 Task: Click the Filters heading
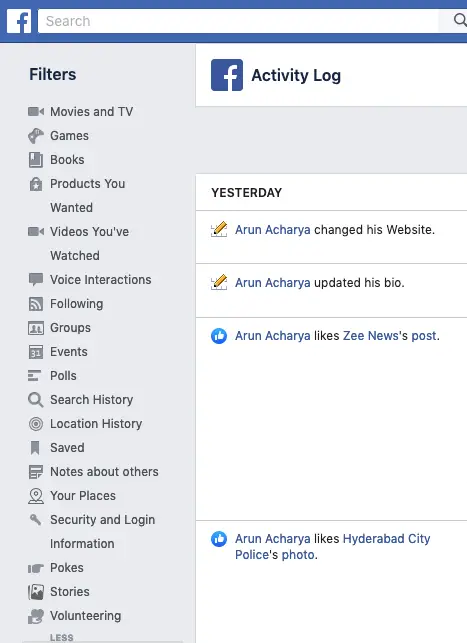pos(52,74)
